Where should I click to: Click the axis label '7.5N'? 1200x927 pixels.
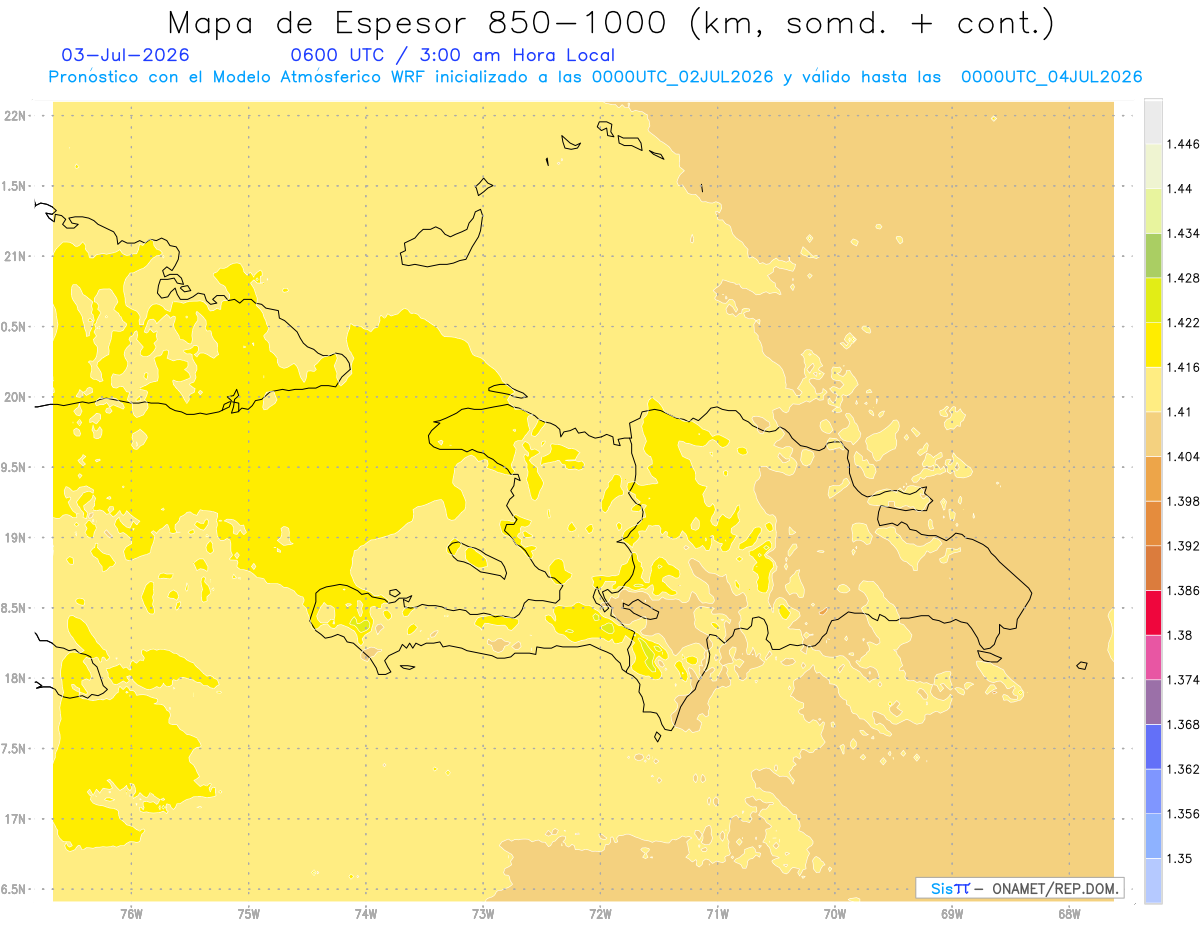14,749
